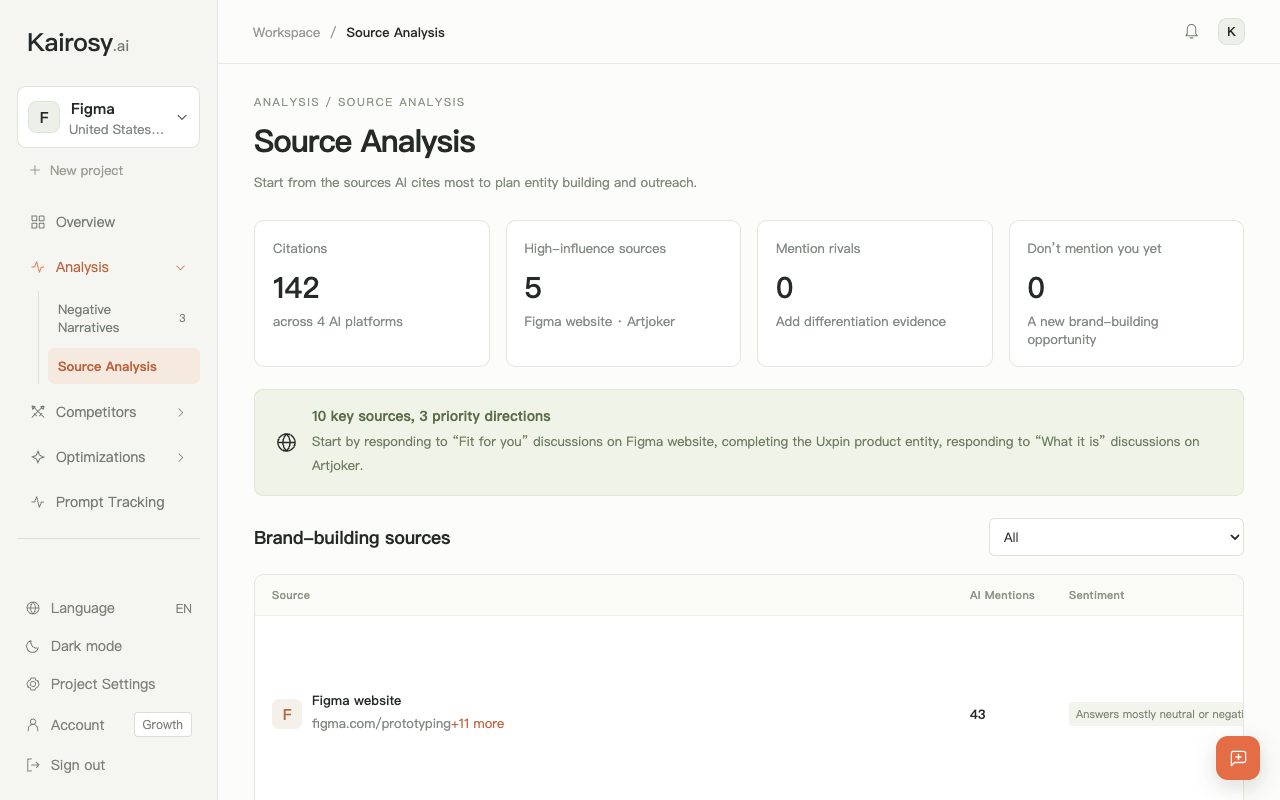The width and height of the screenshot is (1280, 800).
Task: Click the +11 more link
Action: [x=477, y=723]
